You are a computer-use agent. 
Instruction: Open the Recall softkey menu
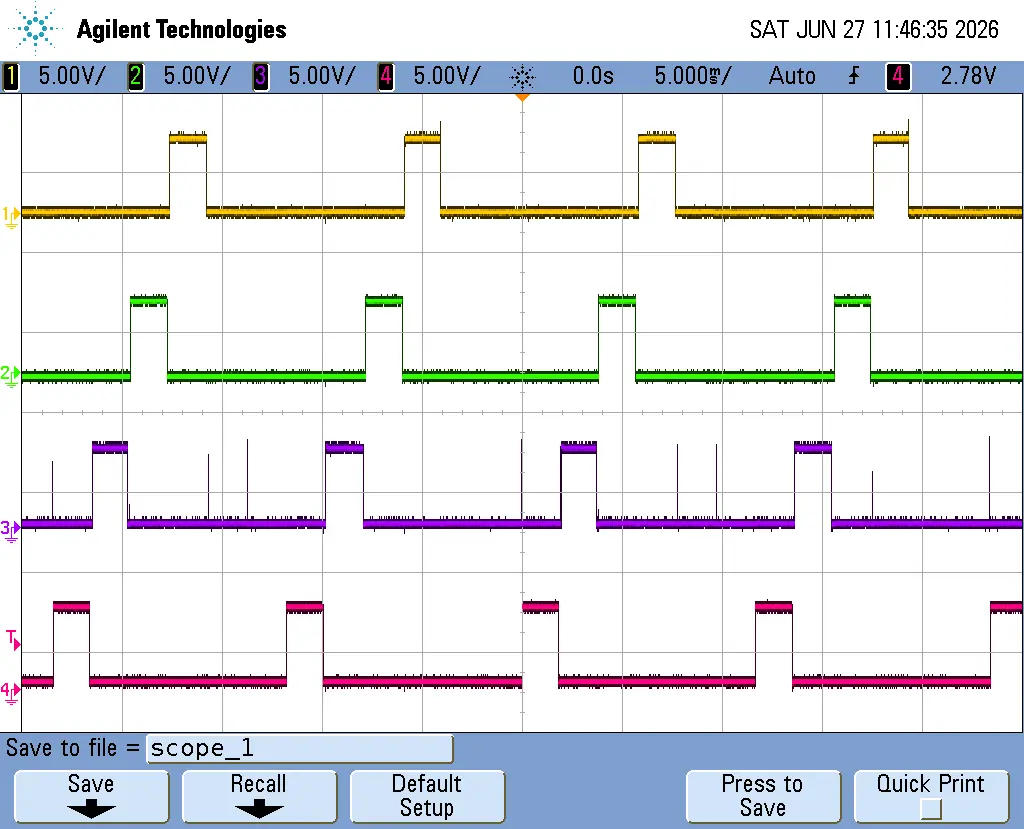[x=259, y=796]
